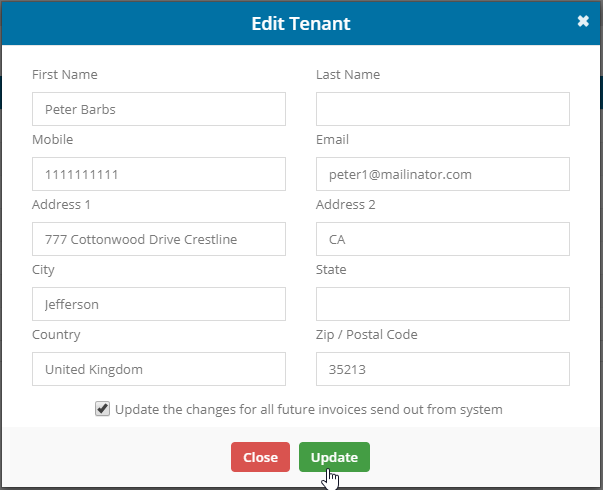Viewport: 603px width, 490px height.
Task: Select the Email field with peter1@mailinator.com
Action: 442,174
